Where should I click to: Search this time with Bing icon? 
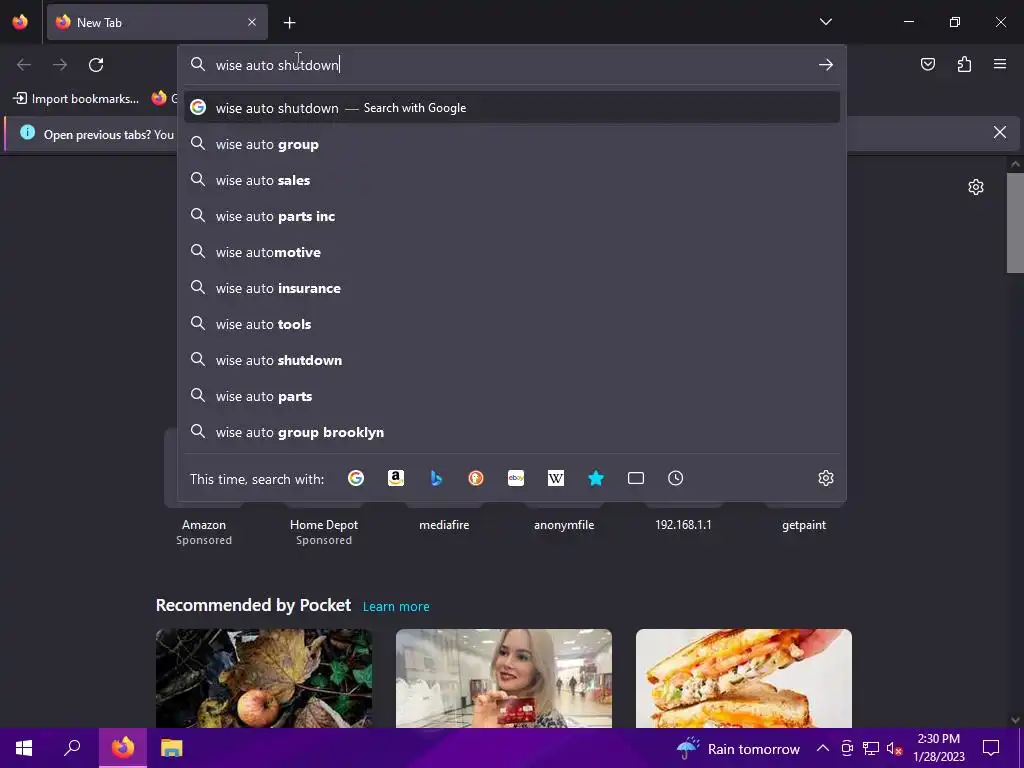click(436, 478)
